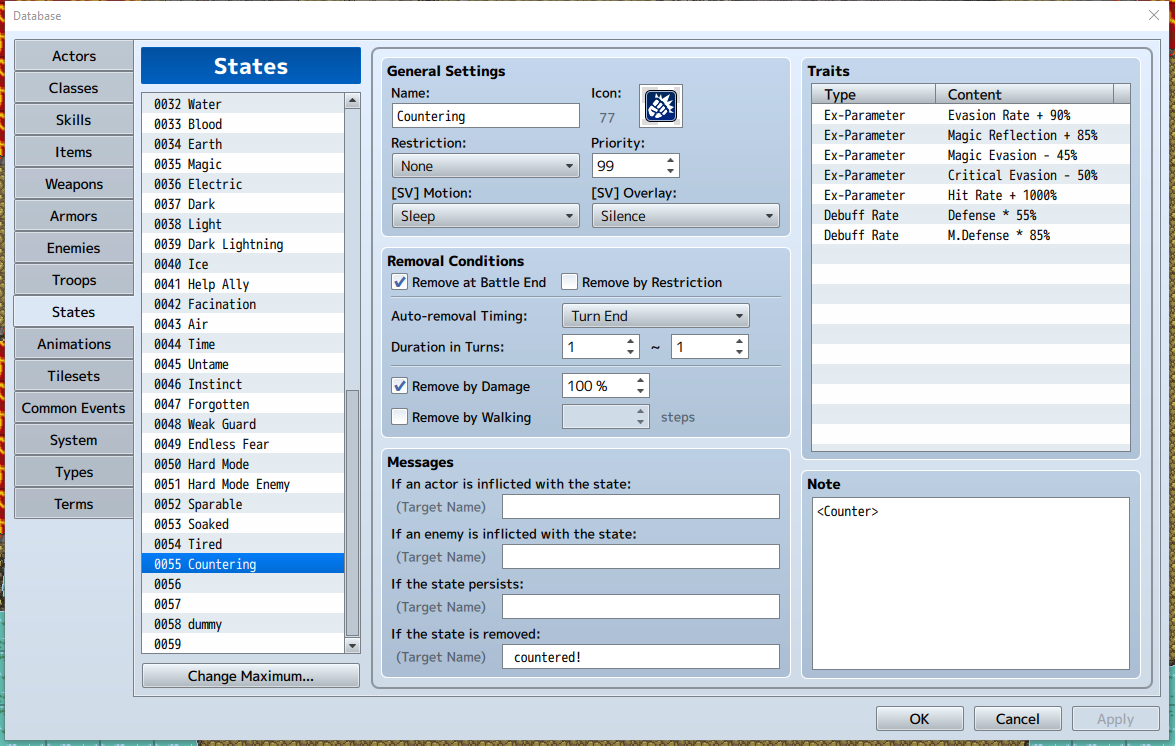
Task: Click Change Maximum button
Action: [250, 676]
